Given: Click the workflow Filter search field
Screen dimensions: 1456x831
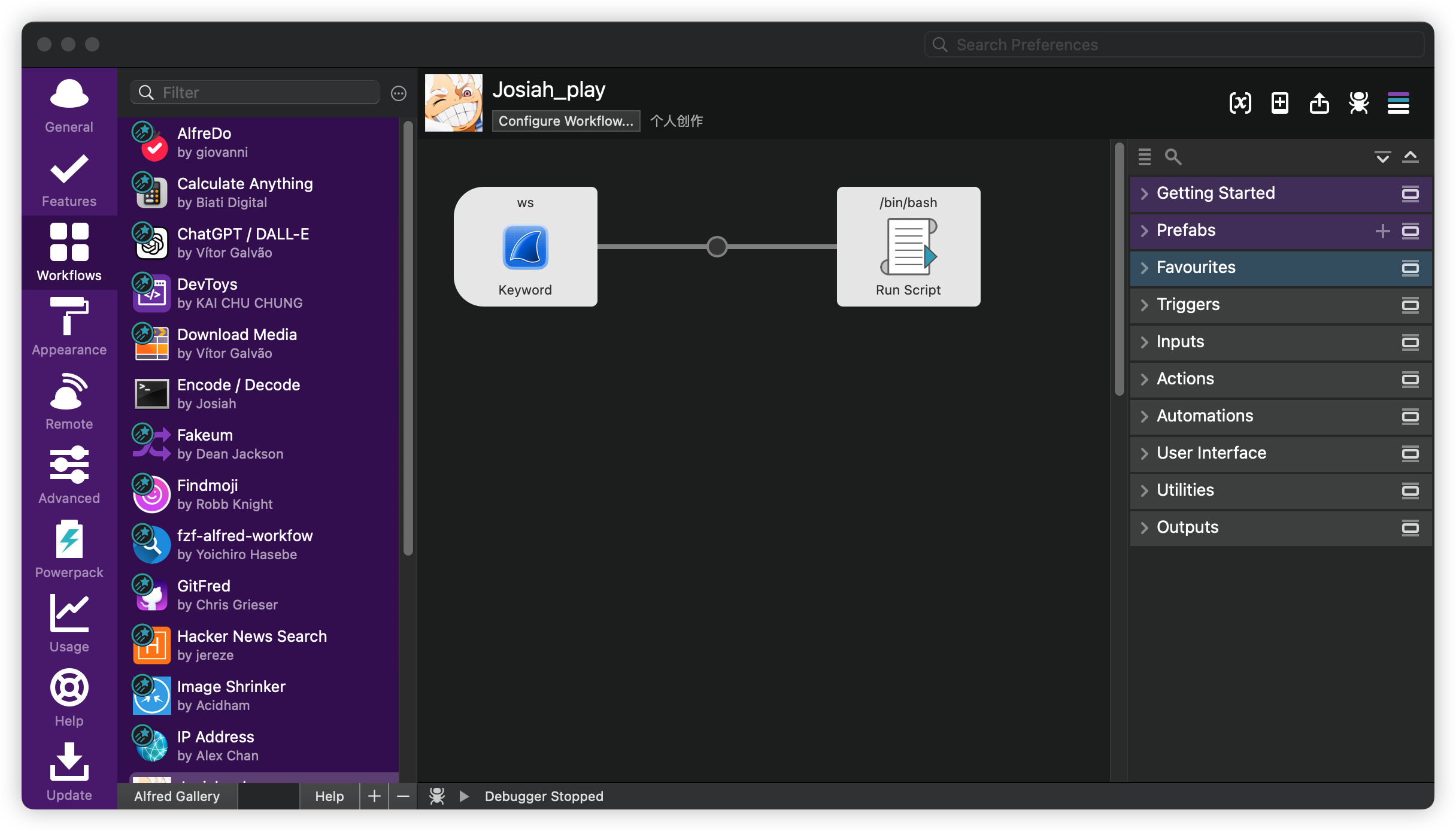Looking at the screenshot, I should 255,93.
